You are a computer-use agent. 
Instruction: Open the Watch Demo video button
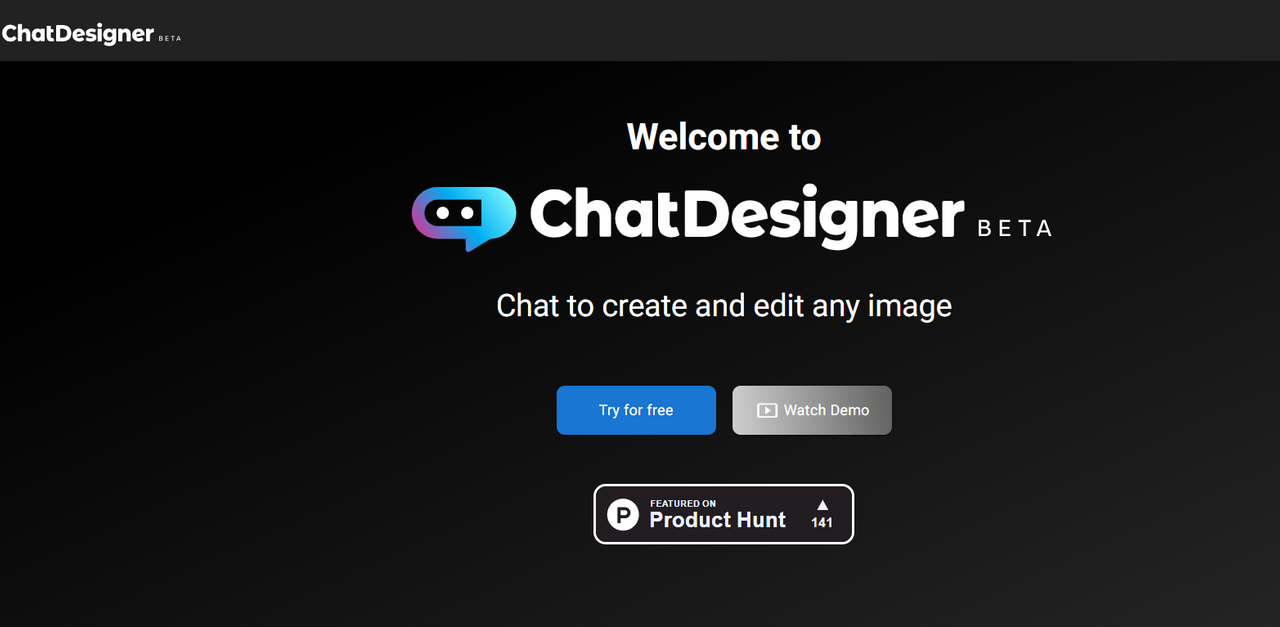point(812,410)
